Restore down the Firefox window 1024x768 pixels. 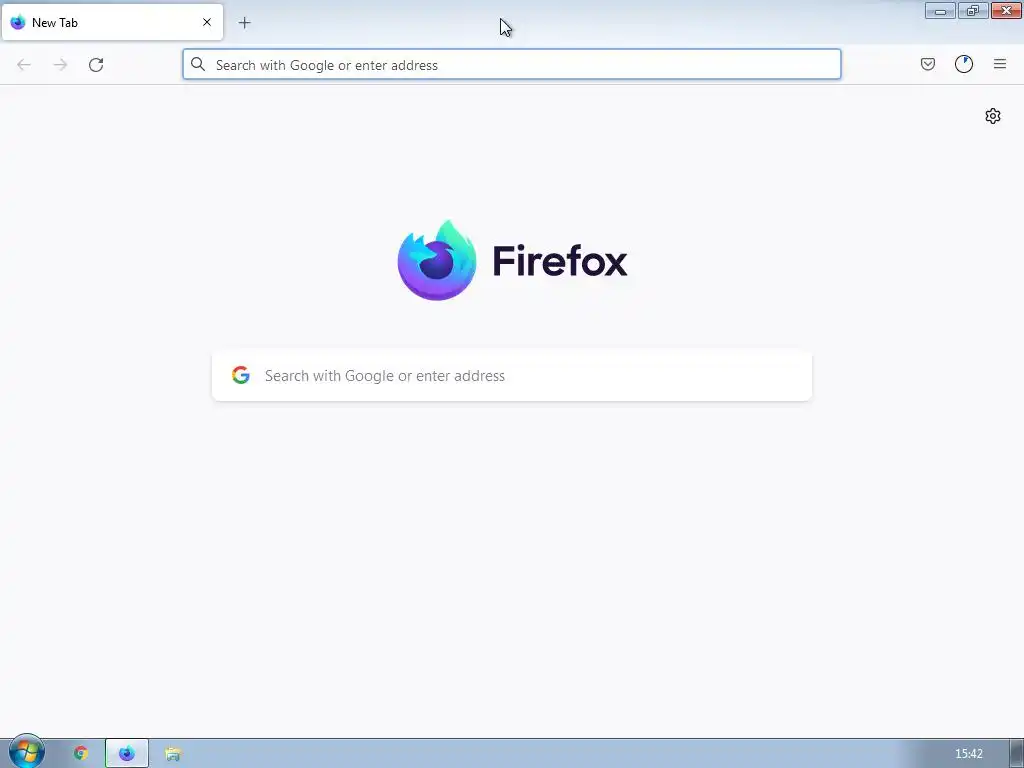coord(973,10)
